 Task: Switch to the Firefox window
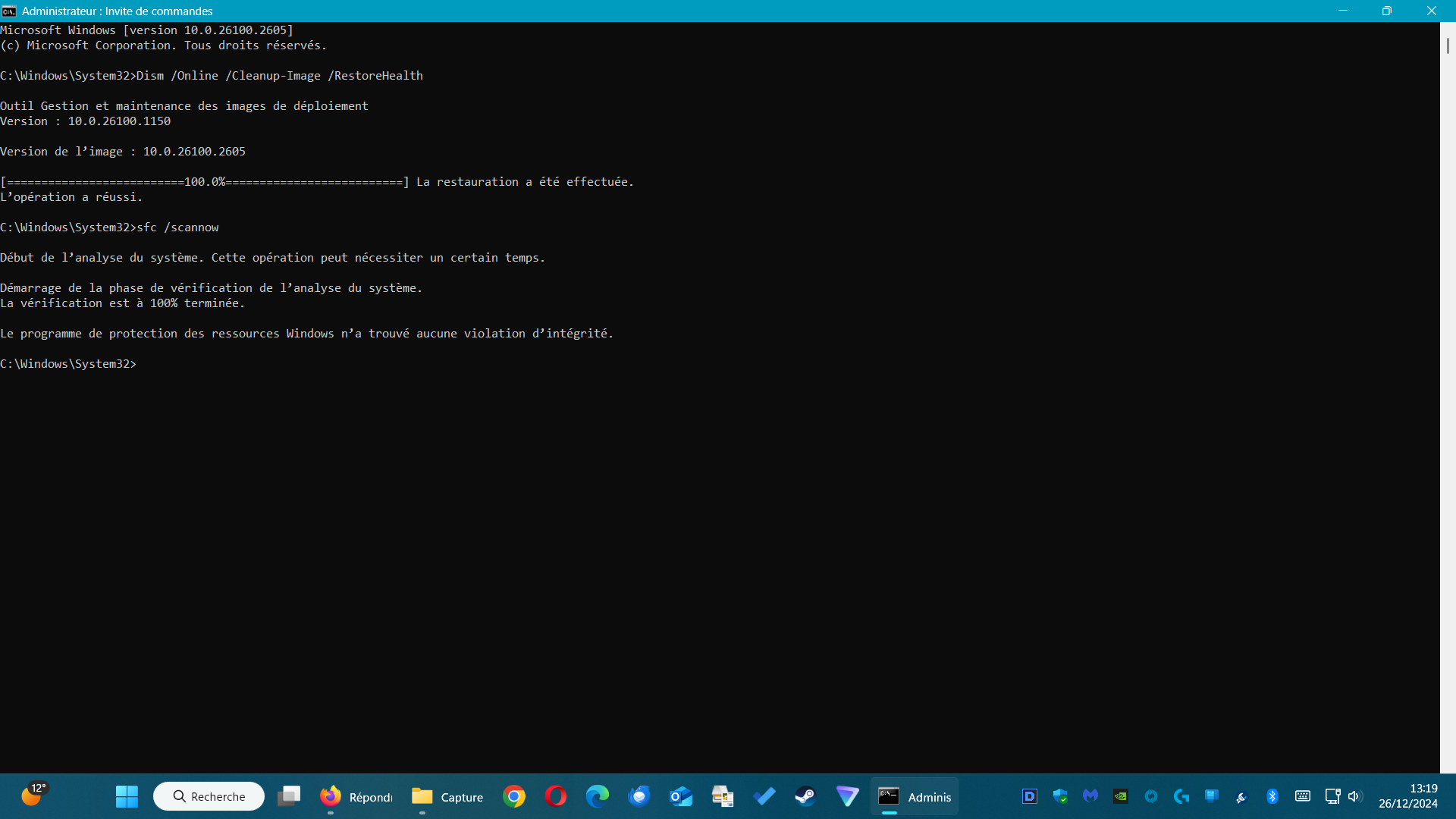pyautogui.click(x=356, y=796)
